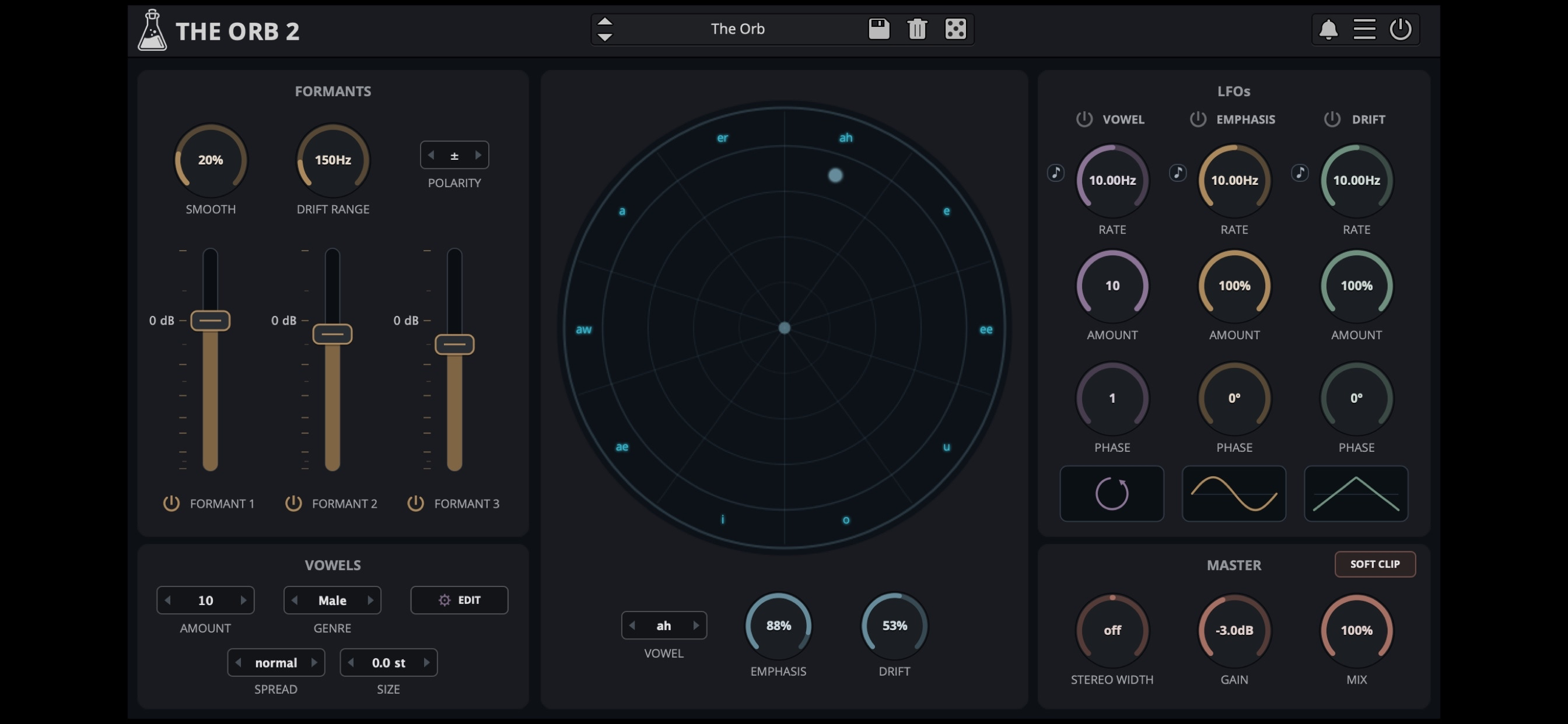Click Formant 3 gain slider handle
Viewport: 1568px width, 724px height.
tap(454, 345)
